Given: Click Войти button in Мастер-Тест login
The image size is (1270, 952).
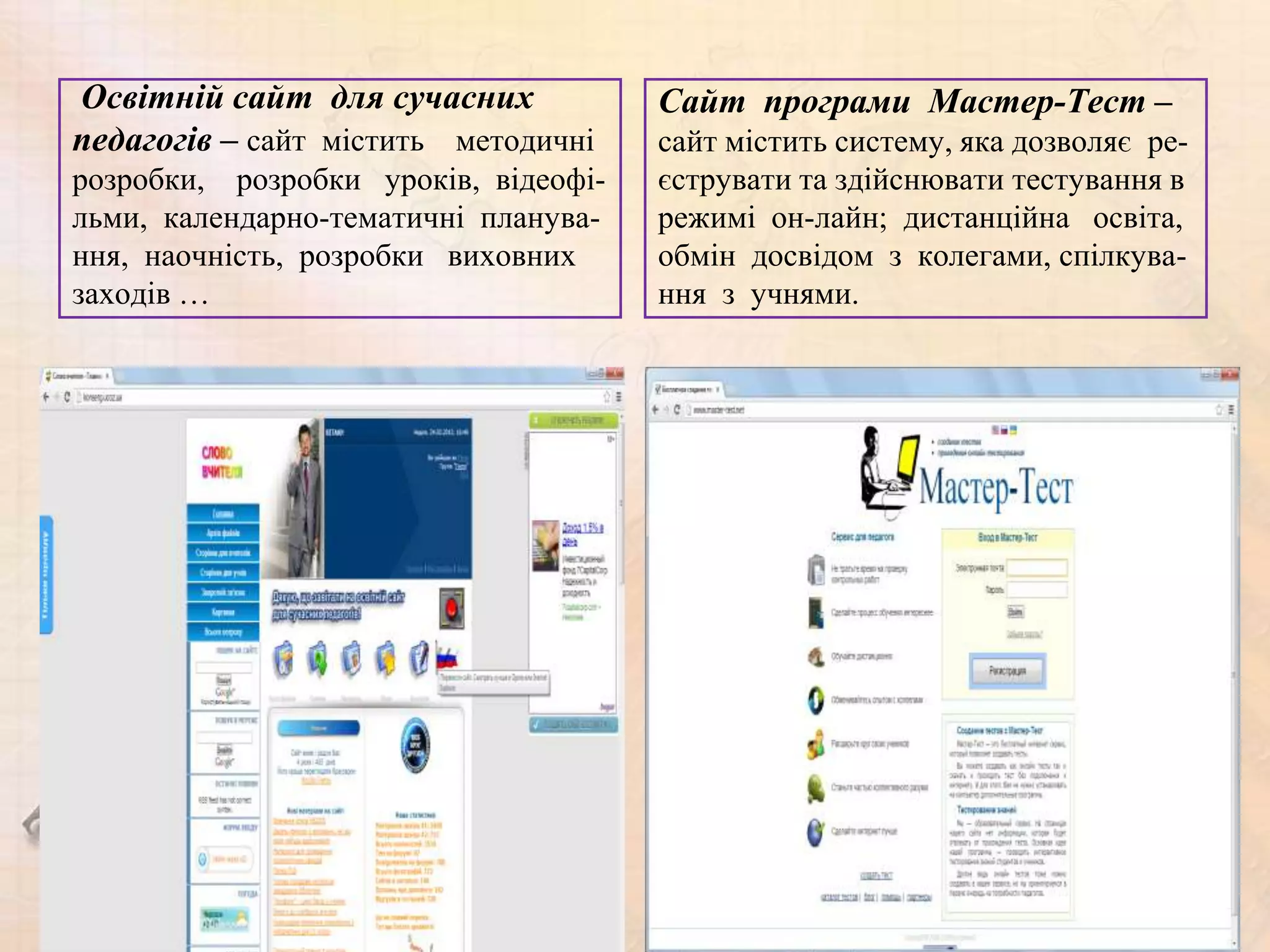Looking at the screenshot, I should click(x=1015, y=612).
